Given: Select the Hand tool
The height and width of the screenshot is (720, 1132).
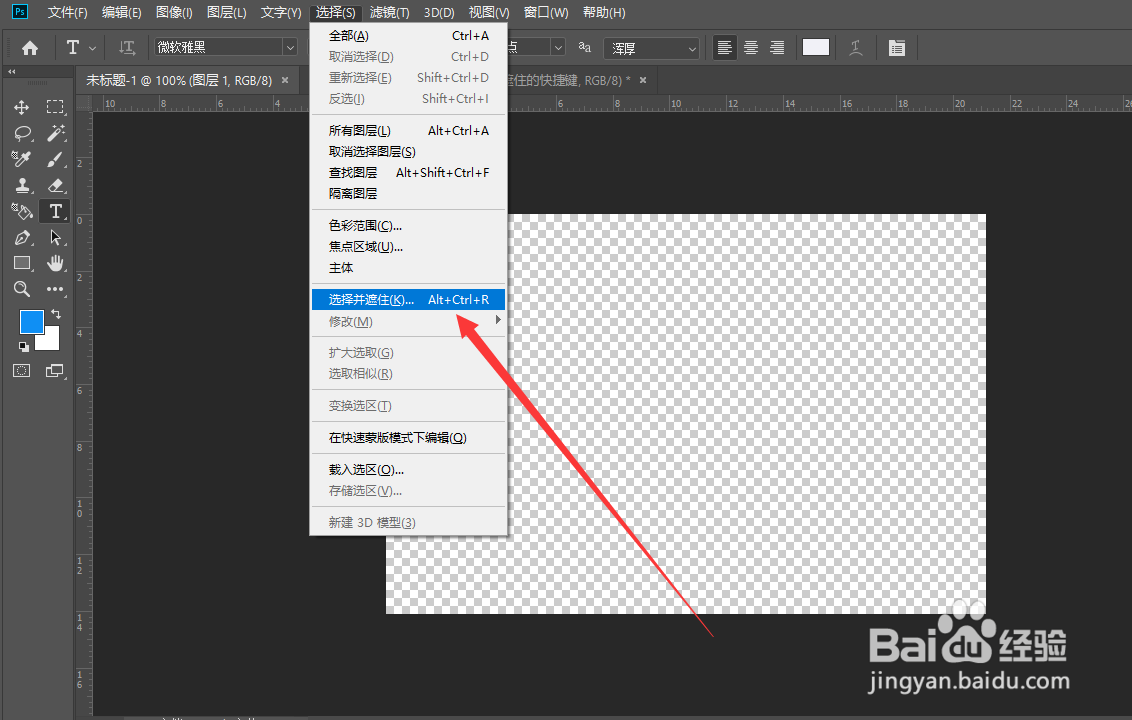Looking at the screenshot, I should (56, 263).
